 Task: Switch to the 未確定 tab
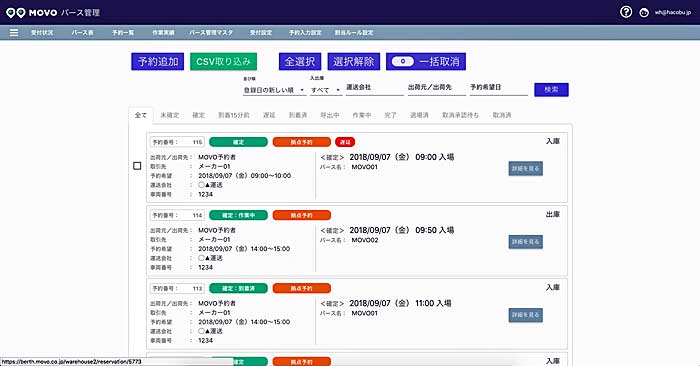[x=170, y=115]
